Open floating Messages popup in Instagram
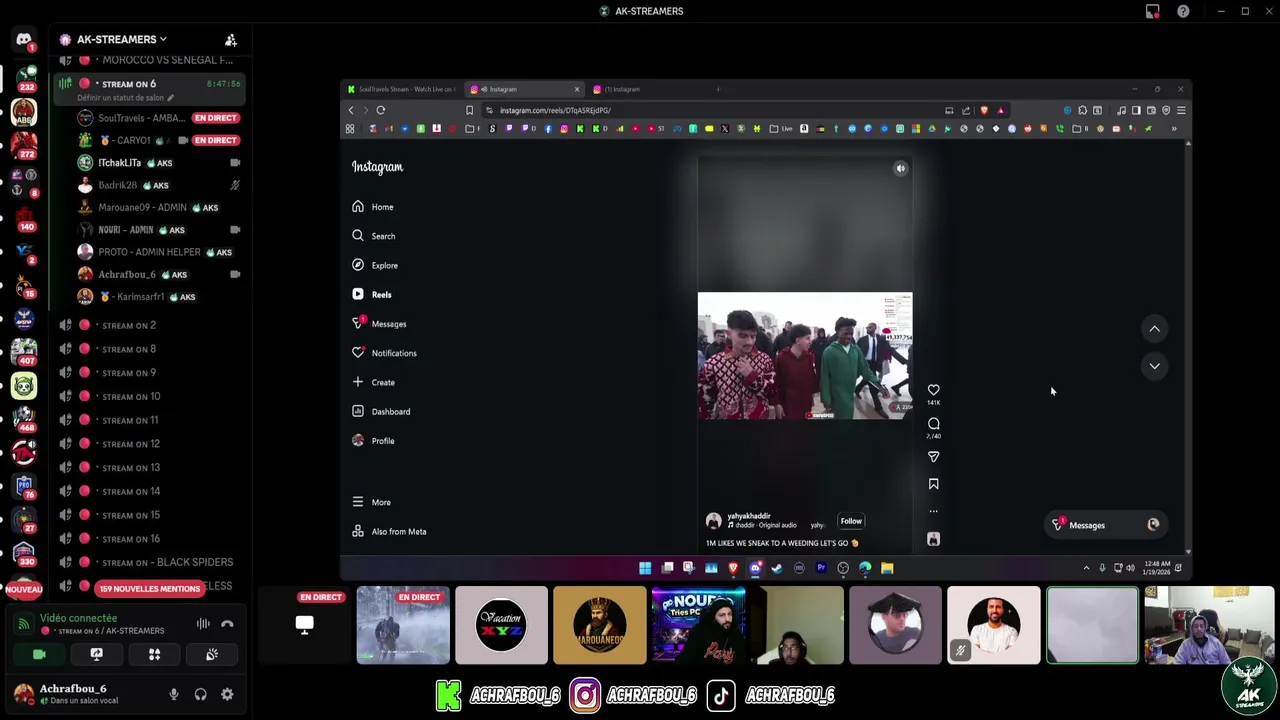This screenshot has width=1280, height=720. coord(1106,525)
